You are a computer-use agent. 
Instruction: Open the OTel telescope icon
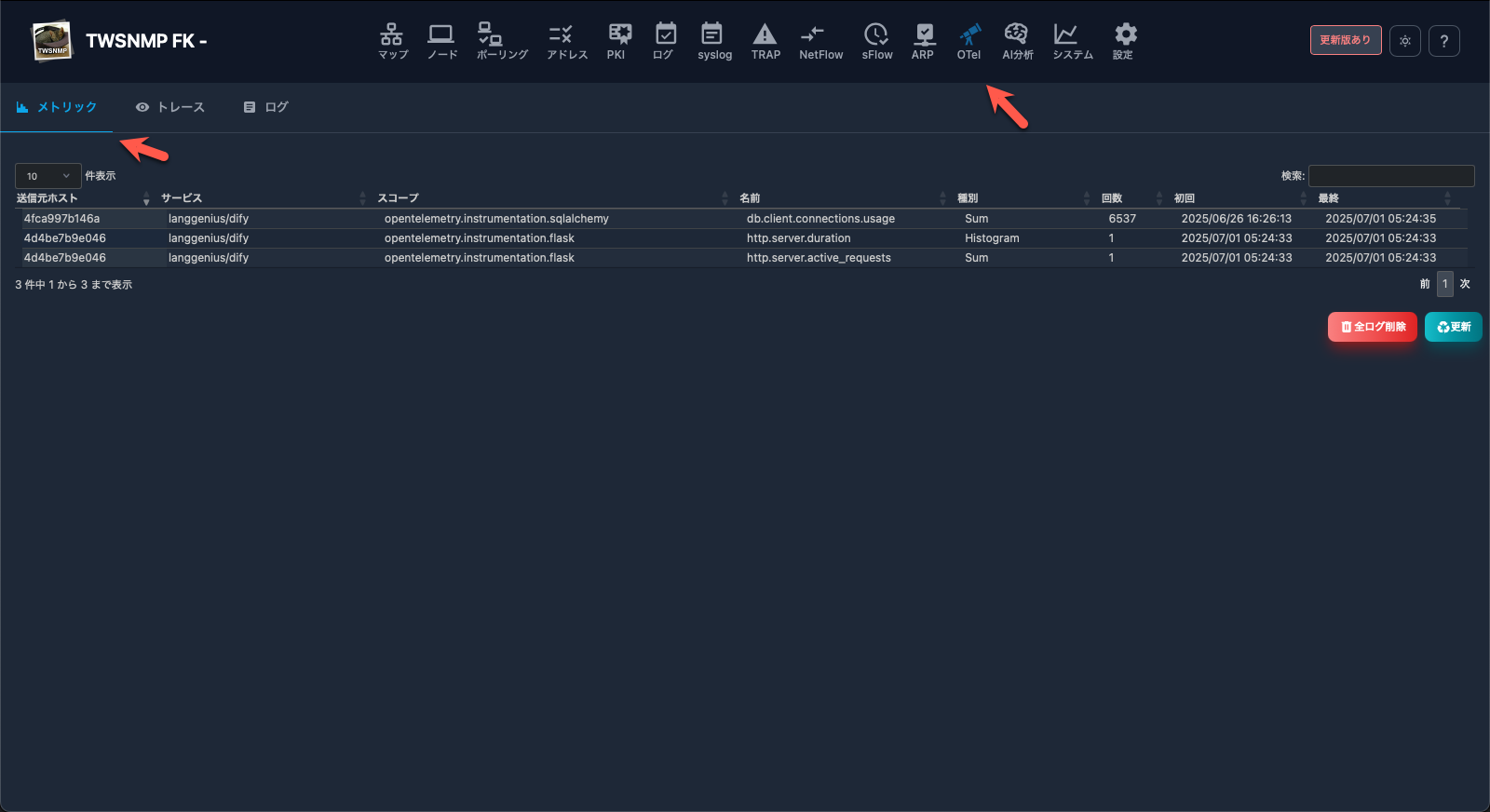tap(968, 41)
